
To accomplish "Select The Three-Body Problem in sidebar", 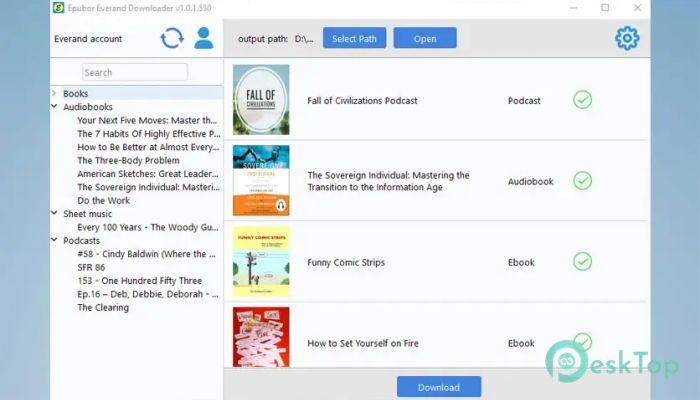I will tap(128, 160).
